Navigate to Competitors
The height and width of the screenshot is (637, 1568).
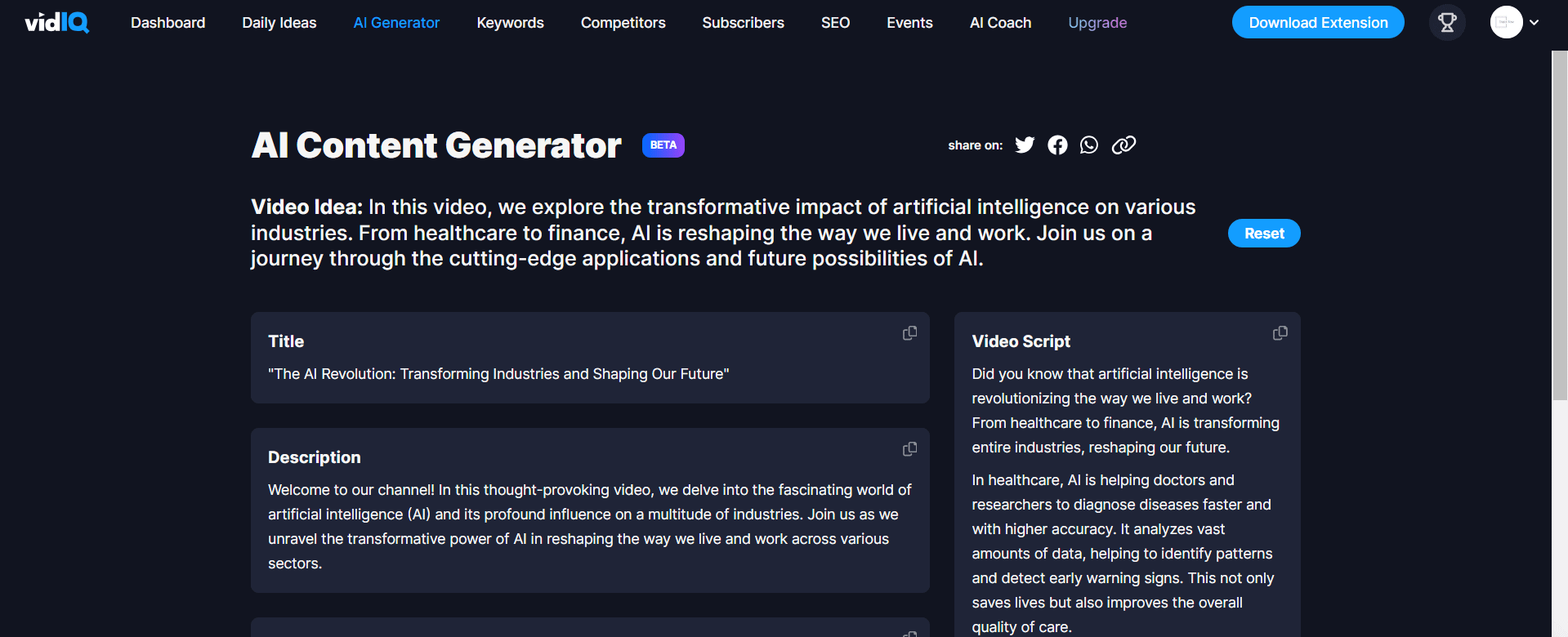click(x=623, y=23)
